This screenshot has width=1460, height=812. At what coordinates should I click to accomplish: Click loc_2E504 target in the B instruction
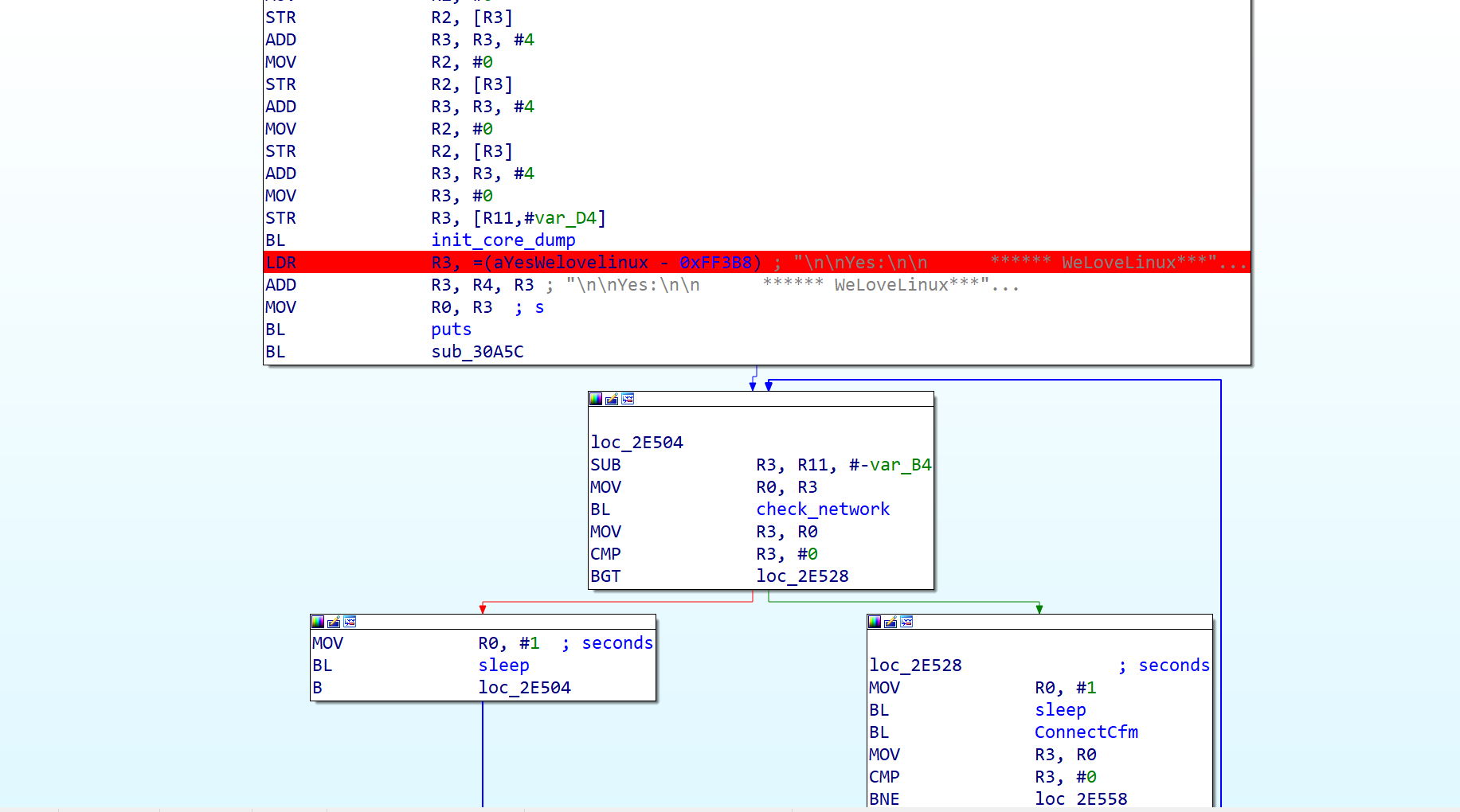pos(524,688)
